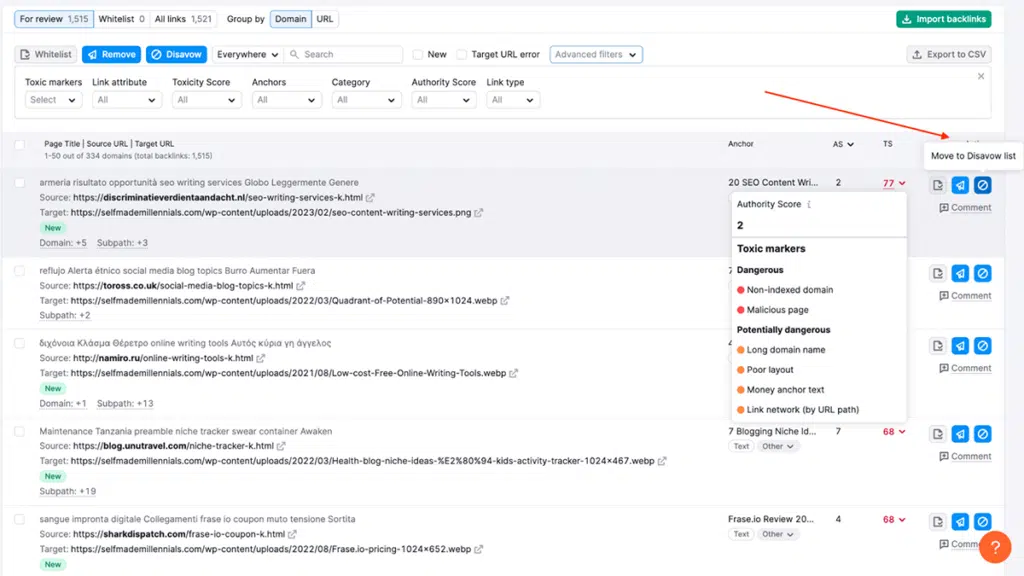Click the Remove icon next to the toross.co.uk backlink
The height and width of the screenshot is (576, 1024).
(x=961, y=273)
